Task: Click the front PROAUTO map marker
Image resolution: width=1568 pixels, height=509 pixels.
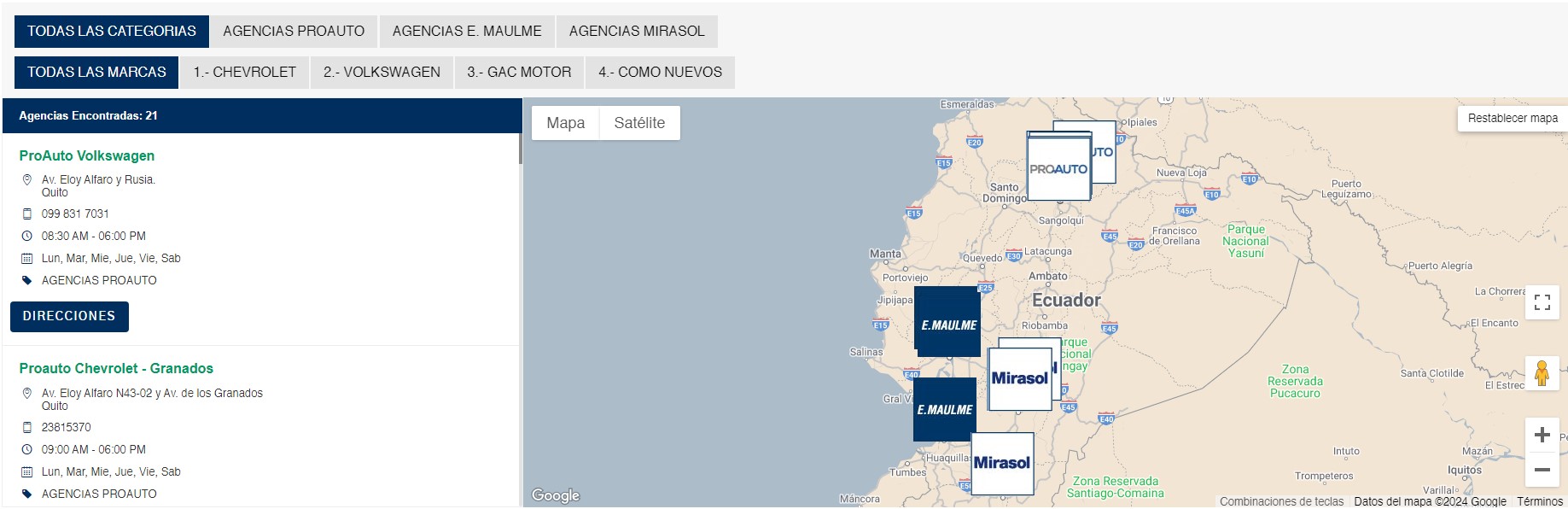Action: 1058,169
